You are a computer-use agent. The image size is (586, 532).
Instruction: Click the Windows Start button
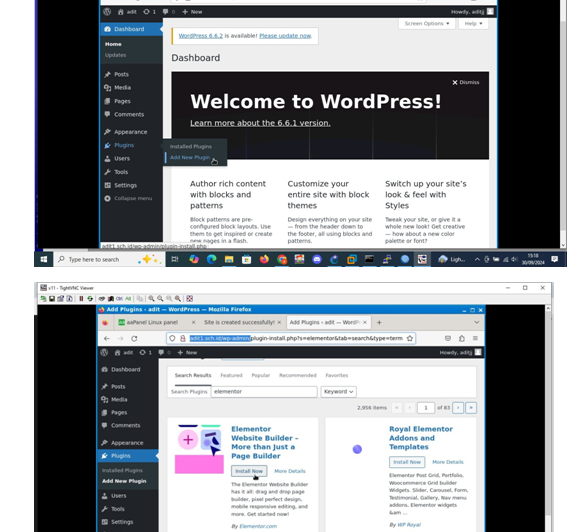coord(44,259)
